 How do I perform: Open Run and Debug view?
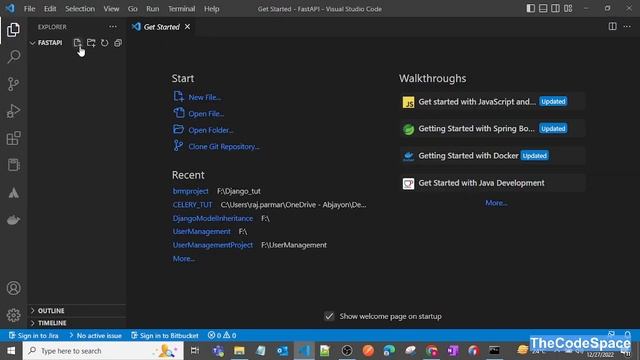pos(13,111)
